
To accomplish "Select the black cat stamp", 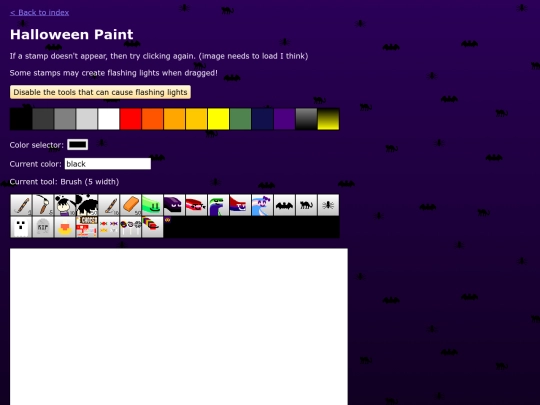I will 307,205.
